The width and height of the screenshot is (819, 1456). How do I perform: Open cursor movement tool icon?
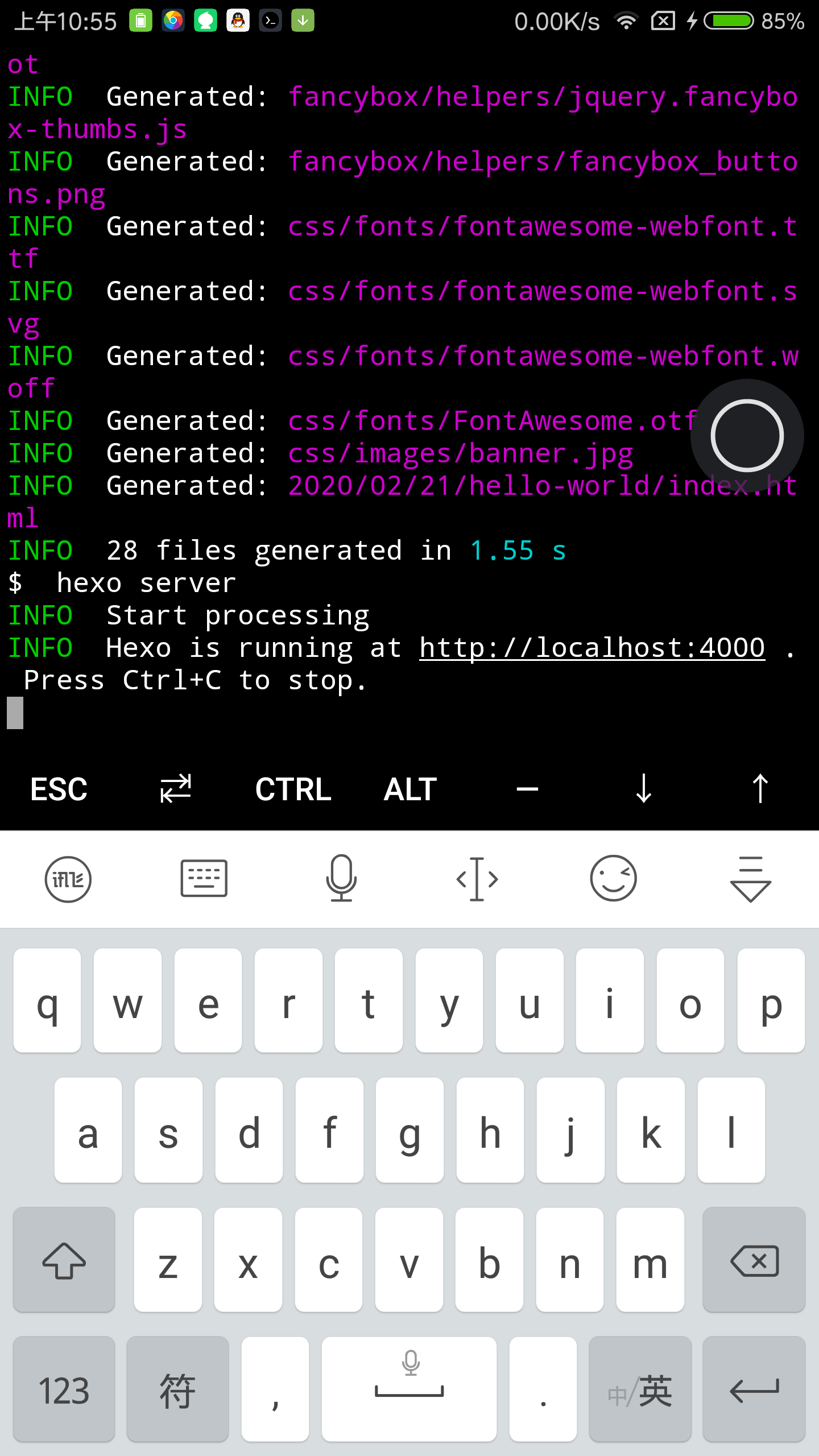pyautogui.click(x=477, y=879)
